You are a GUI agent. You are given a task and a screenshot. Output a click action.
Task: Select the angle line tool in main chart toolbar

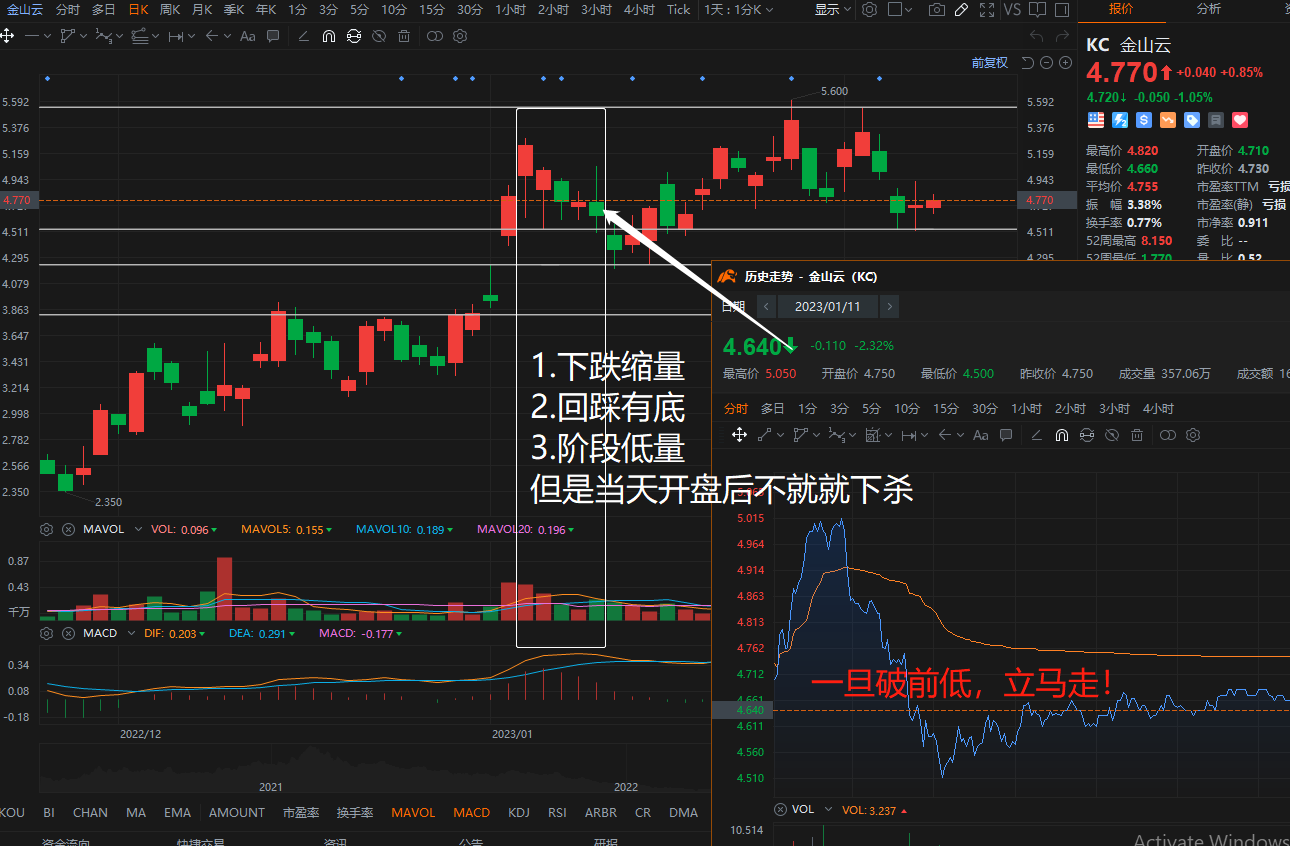304,36
